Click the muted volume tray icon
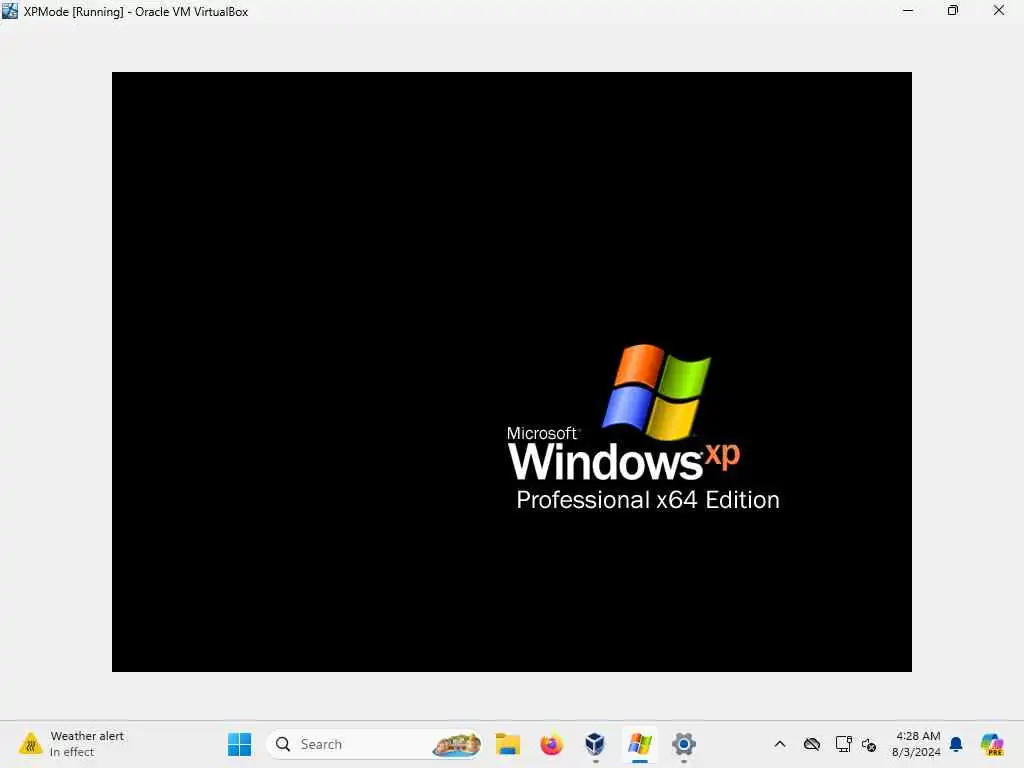The width and height of the screenshot is (1024, 768). [869, 744]
